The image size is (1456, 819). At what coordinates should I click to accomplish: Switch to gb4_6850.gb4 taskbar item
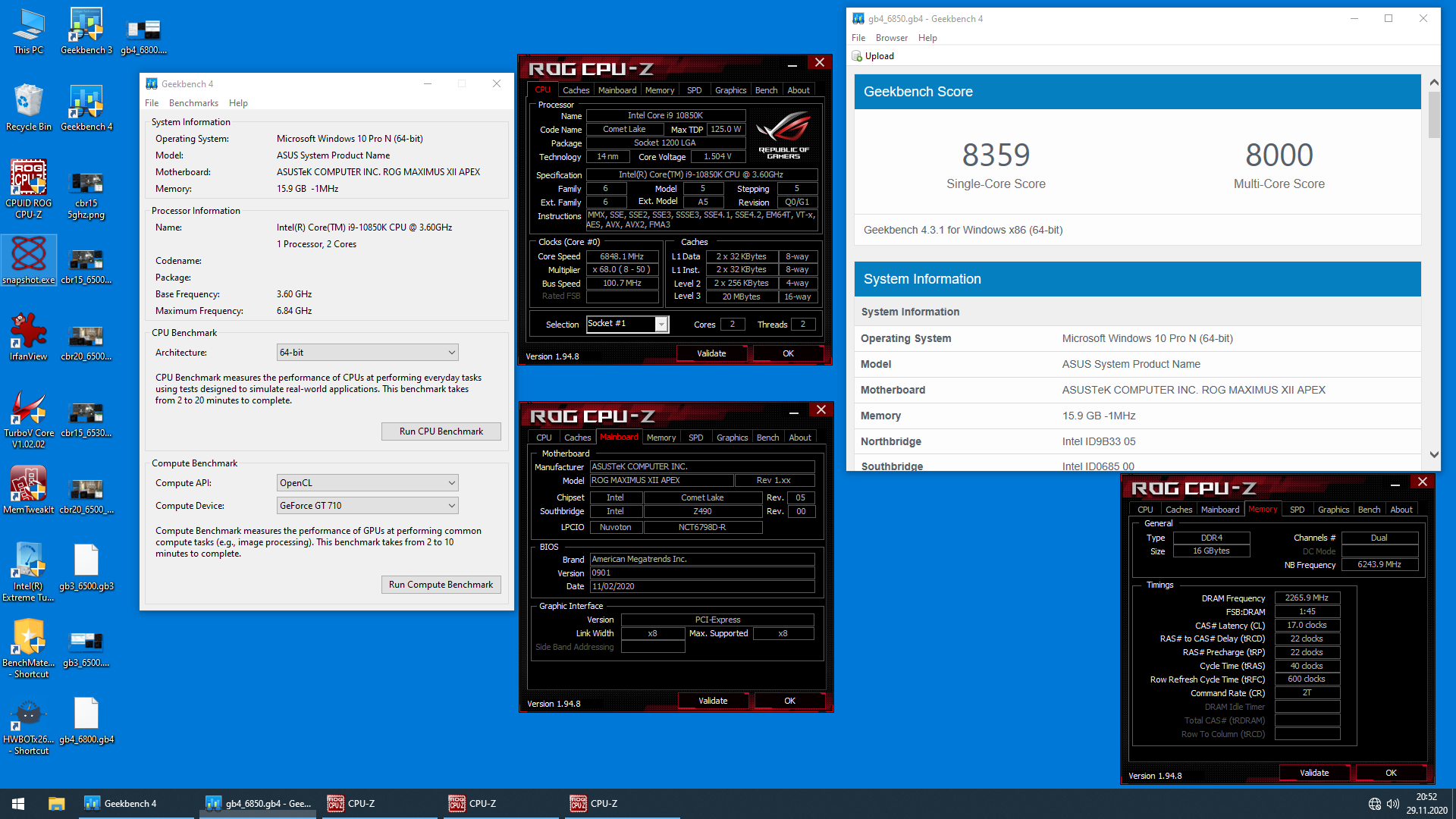(258, 804)
